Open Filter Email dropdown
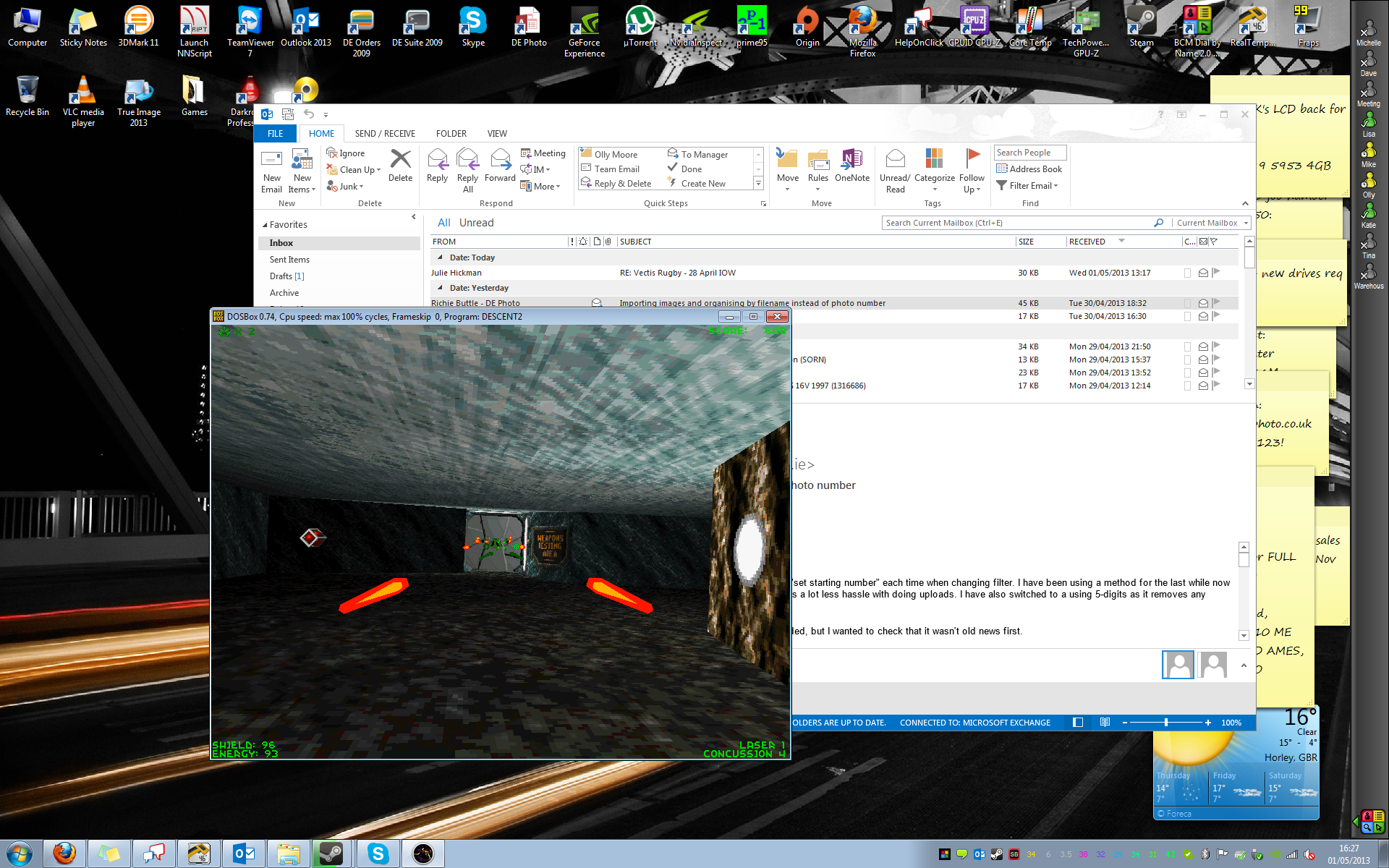The image size is (1389, 868). click(1027, 186)
